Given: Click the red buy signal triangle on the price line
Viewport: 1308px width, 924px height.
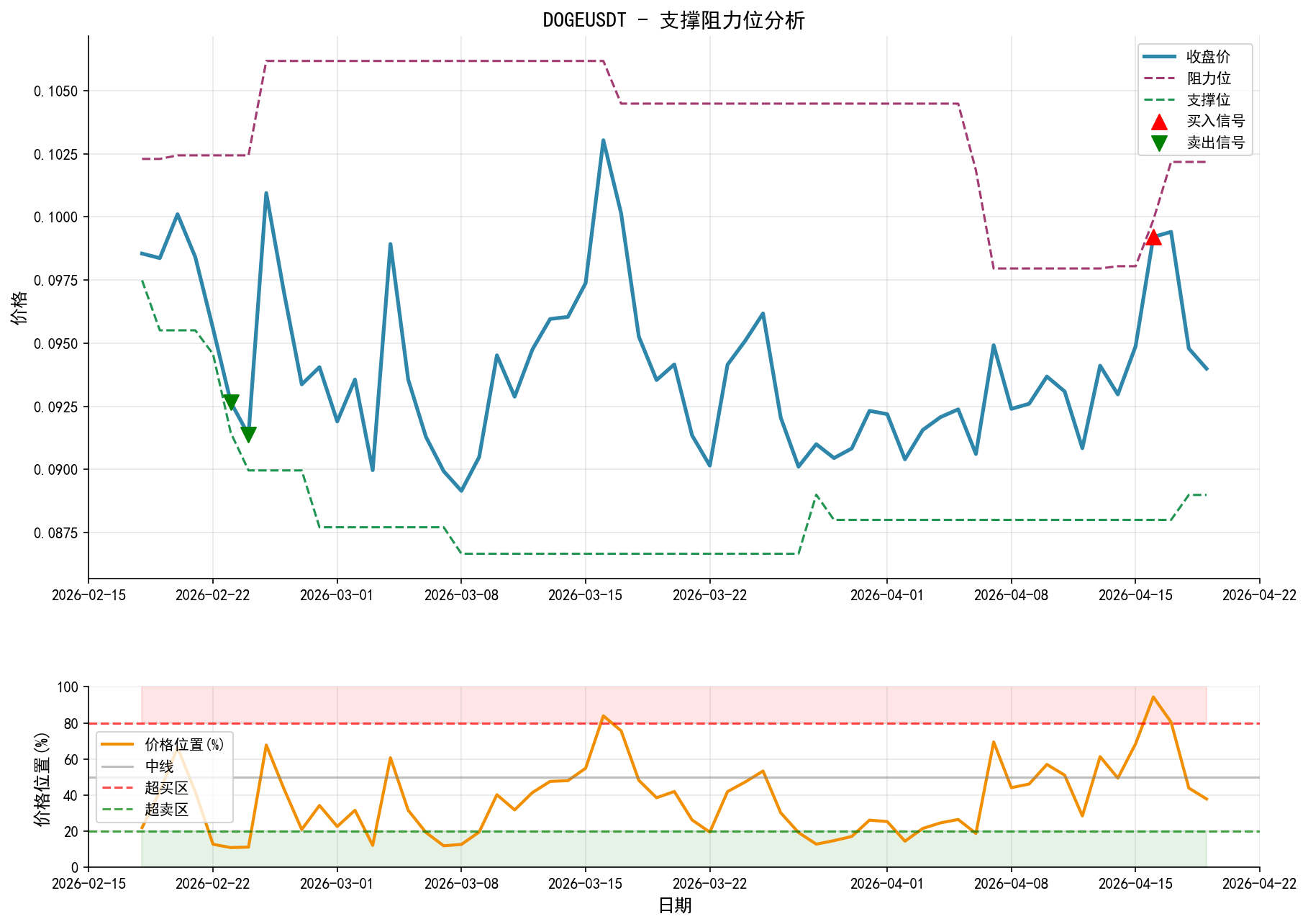Looking at the screenshot, I should tap(1153, 237).
